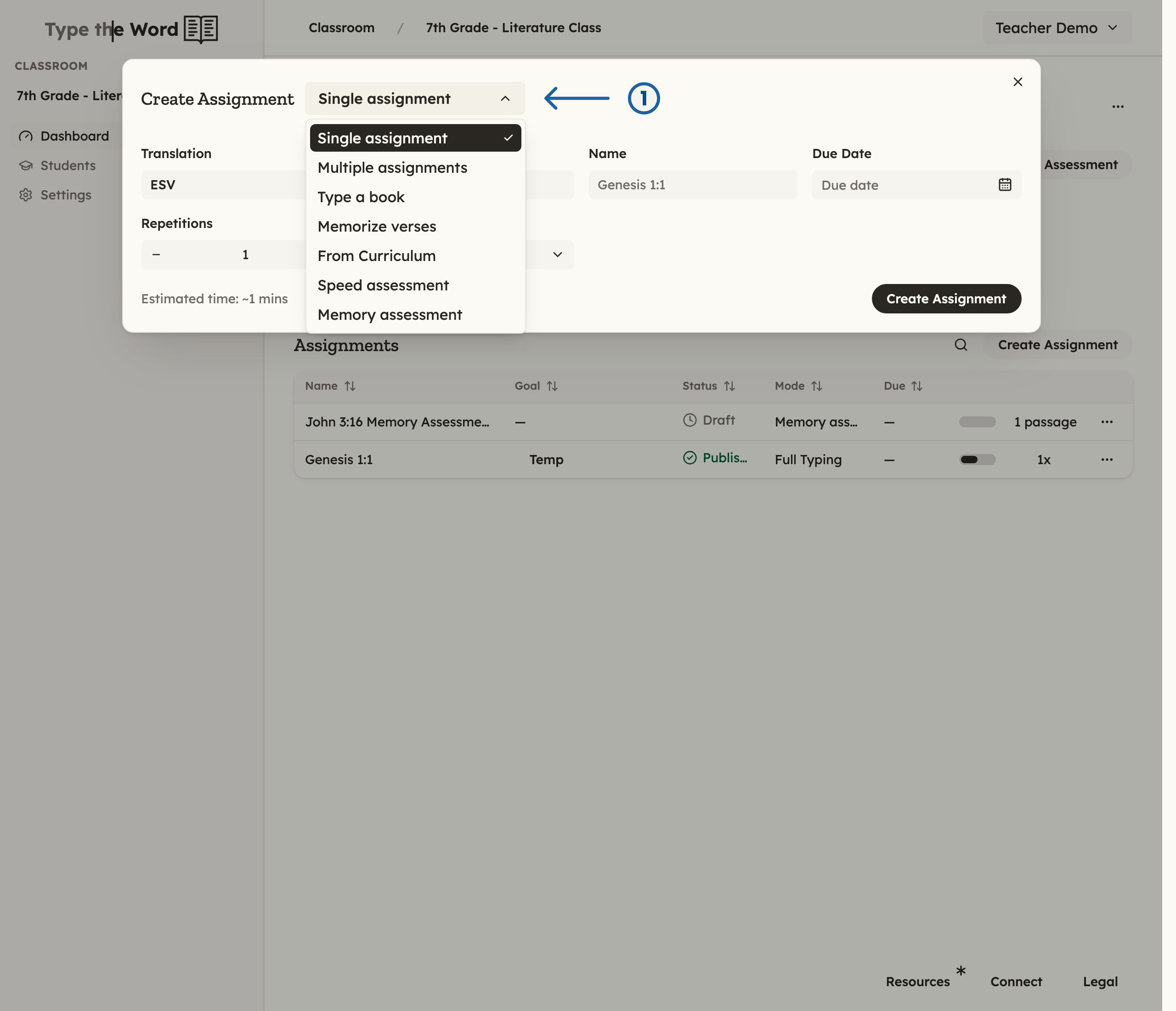
Task: Choose Single assignment option
Action: pos(415,138)
